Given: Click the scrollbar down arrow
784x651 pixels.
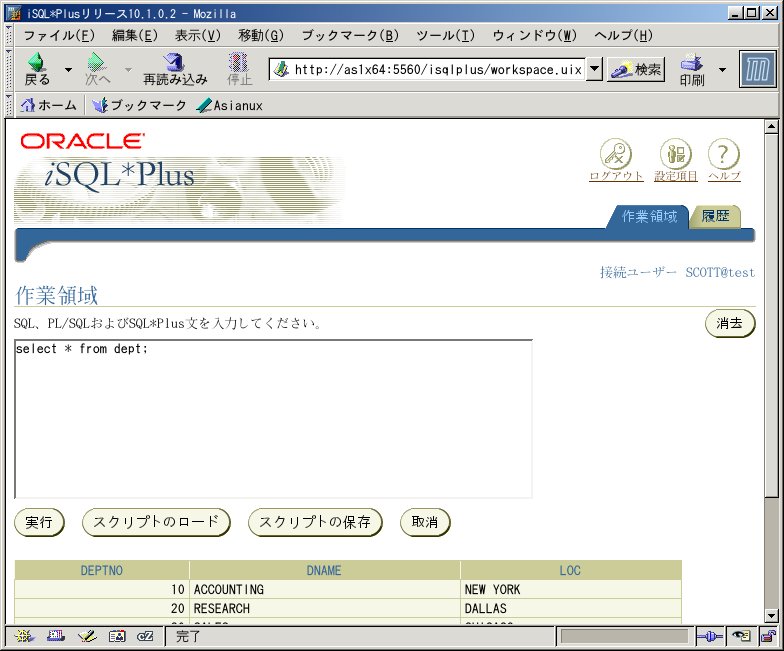Looking at the screenshot, I should coord(772,616).
